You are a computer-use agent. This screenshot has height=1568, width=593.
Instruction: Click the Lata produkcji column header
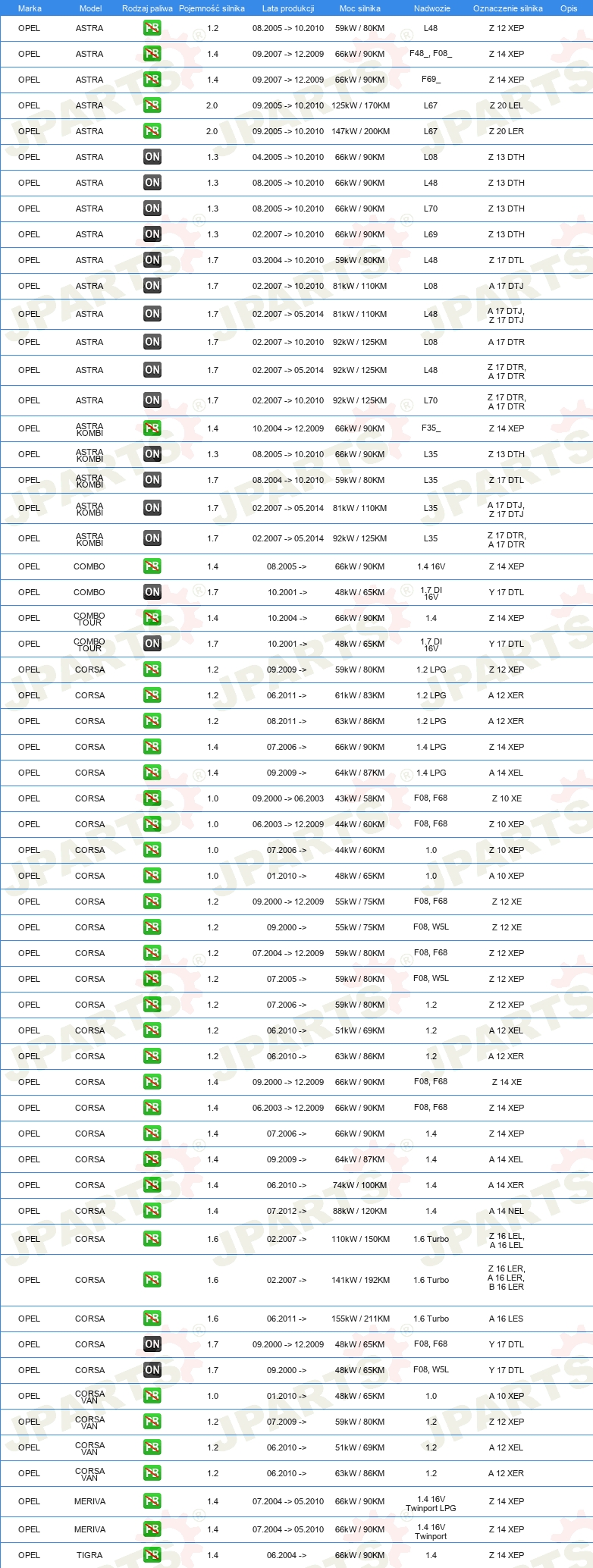click(288, 8)
